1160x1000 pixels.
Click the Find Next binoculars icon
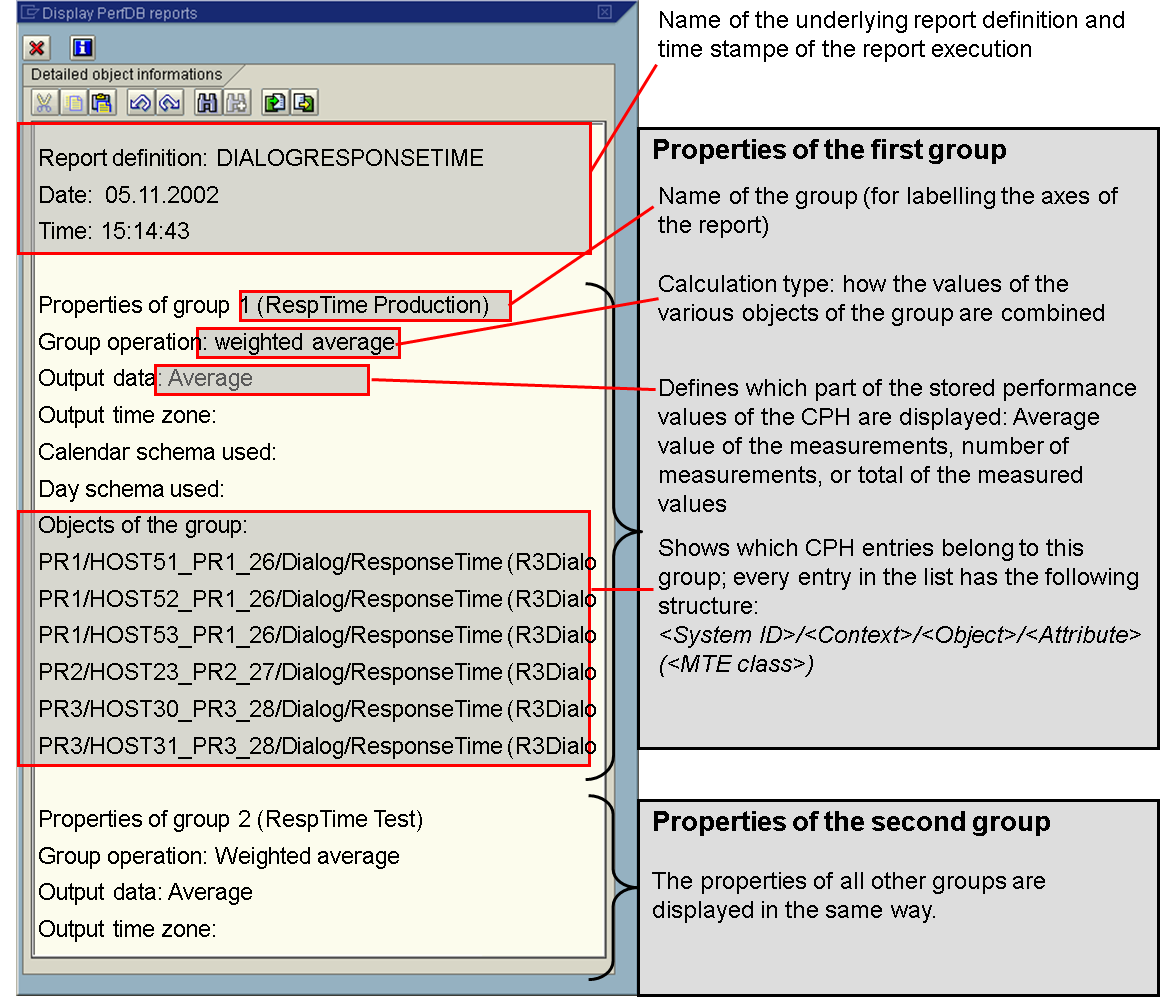coord(236,102)
